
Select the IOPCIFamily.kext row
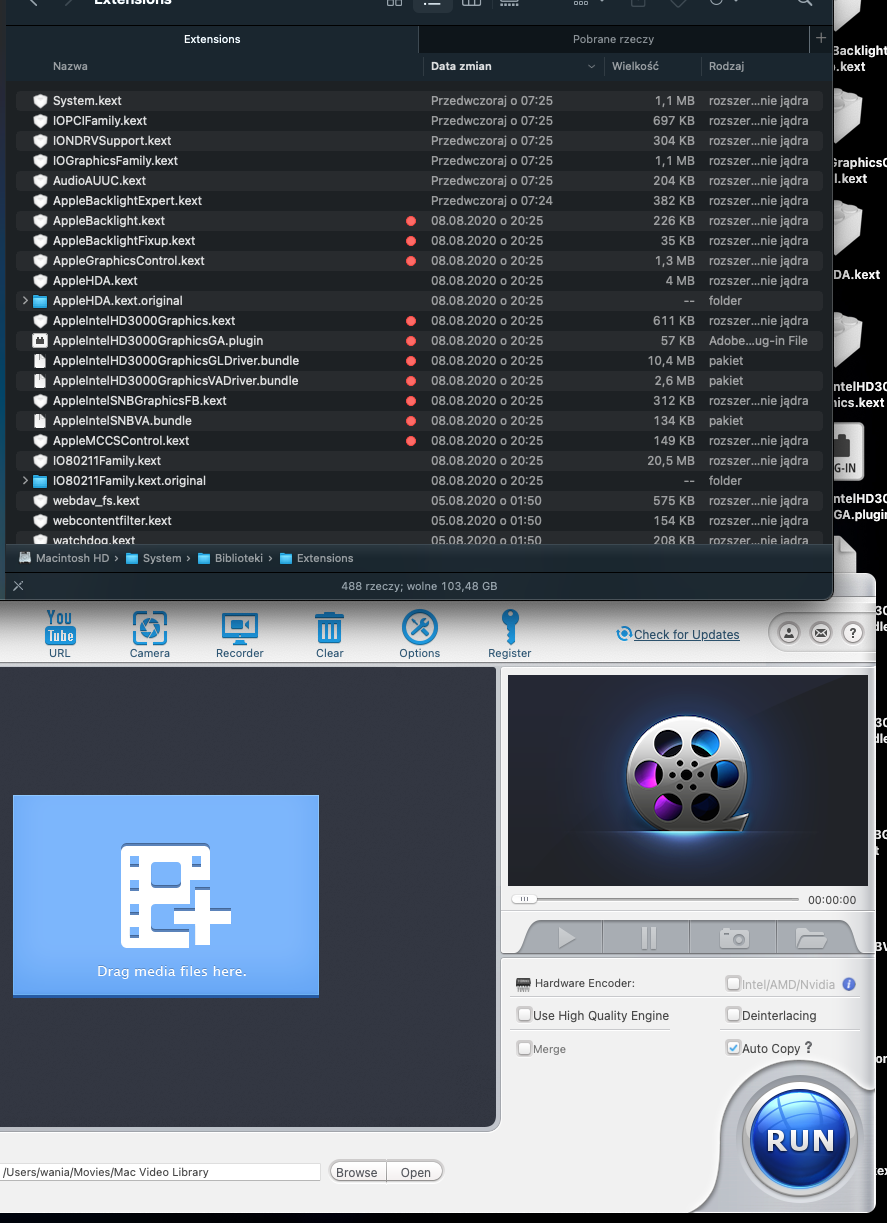[x=419, y=121]
